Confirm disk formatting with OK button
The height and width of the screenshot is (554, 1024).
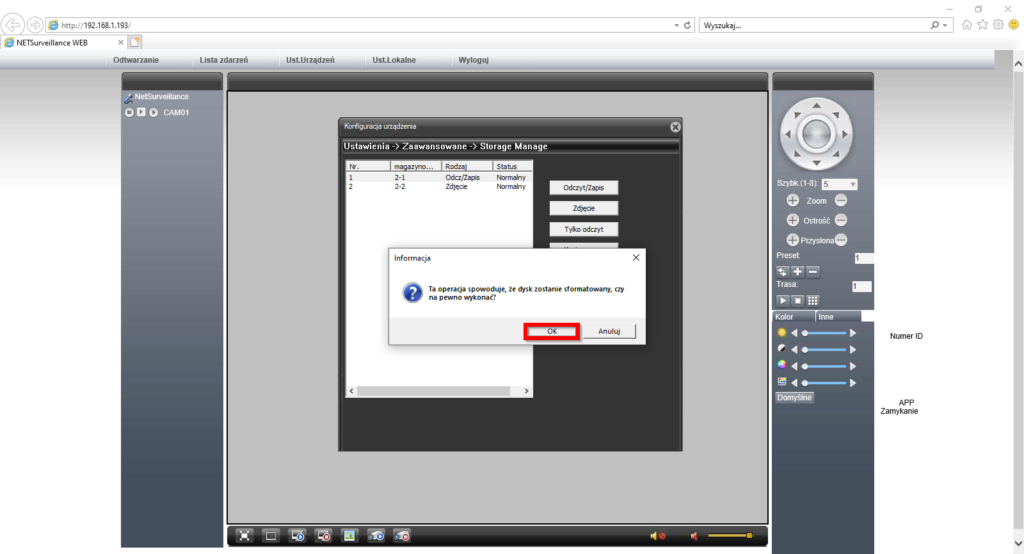coord(552,331)
